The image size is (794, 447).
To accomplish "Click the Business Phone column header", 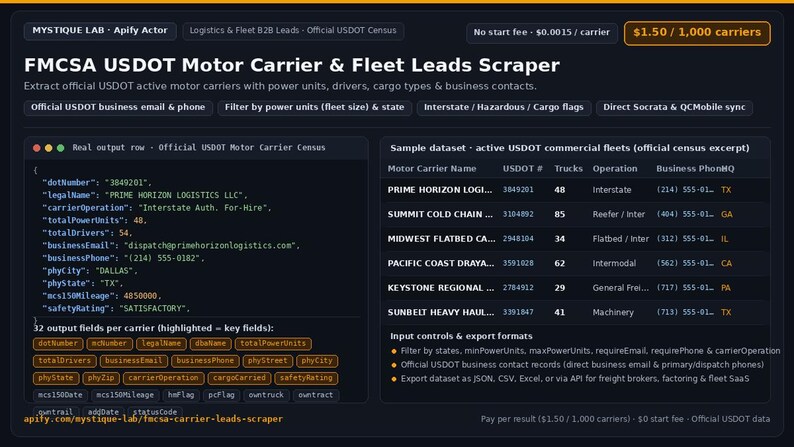I will pyautogui.click(x=689, y=169).
